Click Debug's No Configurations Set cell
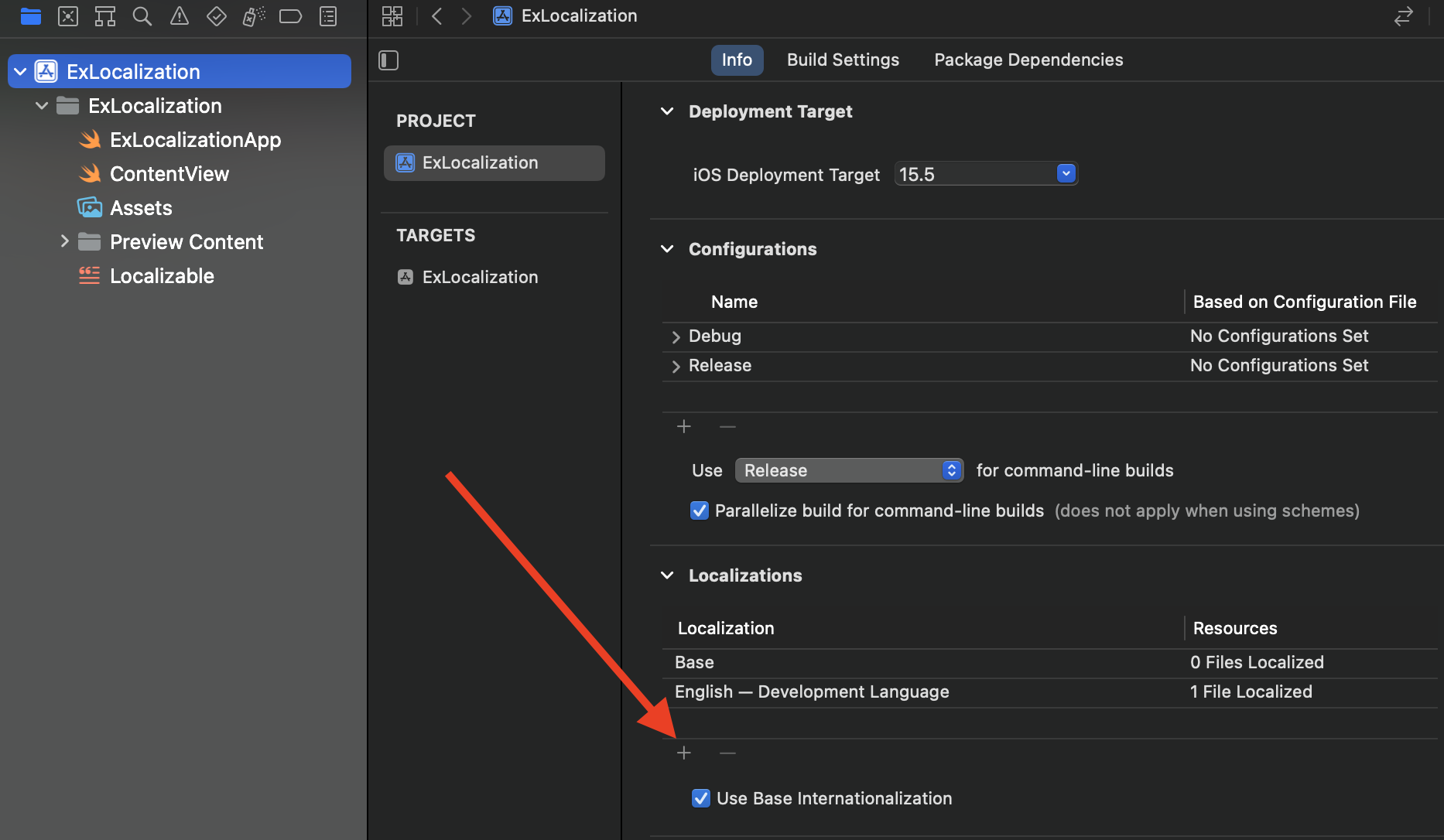 pyautogui.click(x=1279, y=336)
